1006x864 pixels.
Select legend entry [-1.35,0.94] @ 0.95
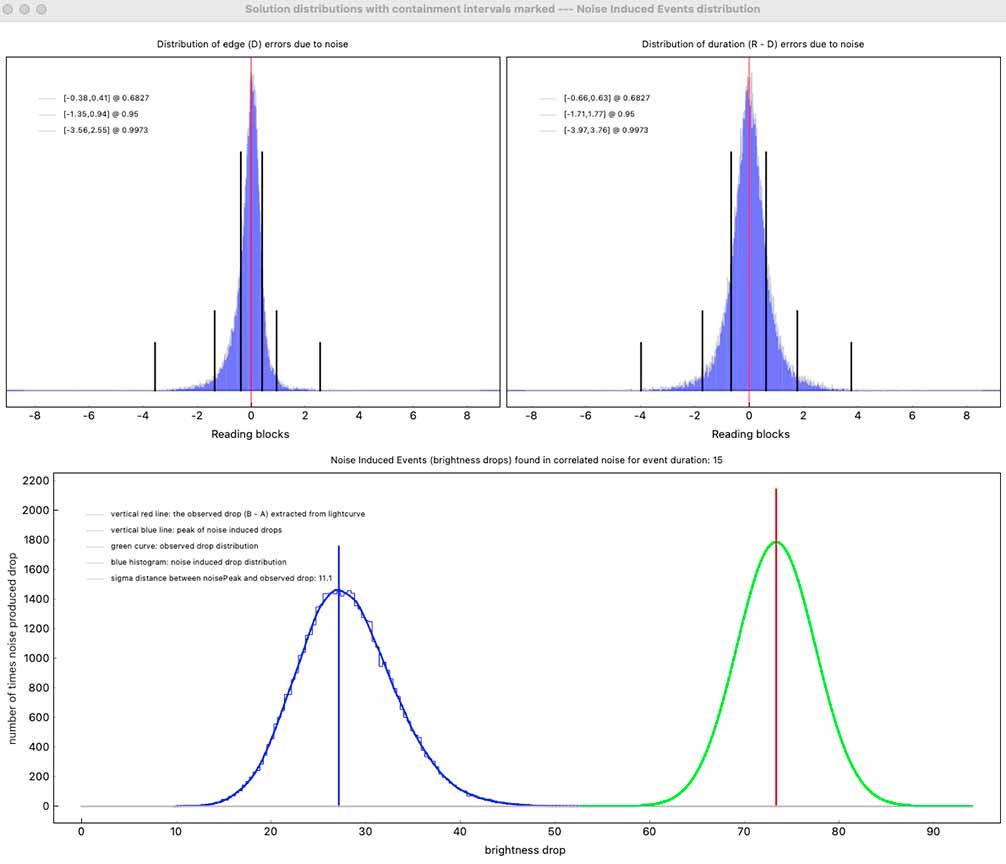[x=96, y=114]
